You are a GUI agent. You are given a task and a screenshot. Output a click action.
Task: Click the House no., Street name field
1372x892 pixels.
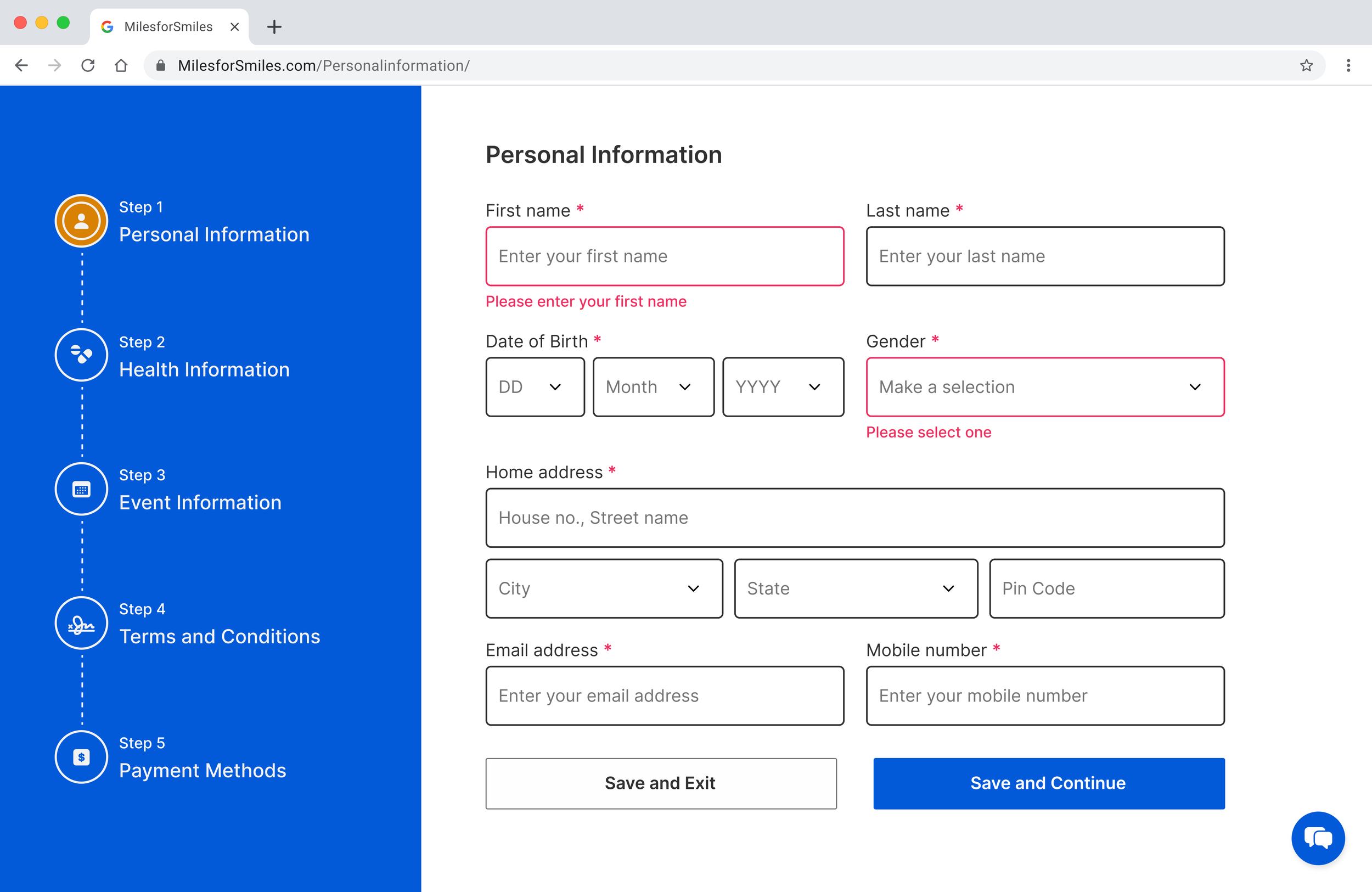855,518
